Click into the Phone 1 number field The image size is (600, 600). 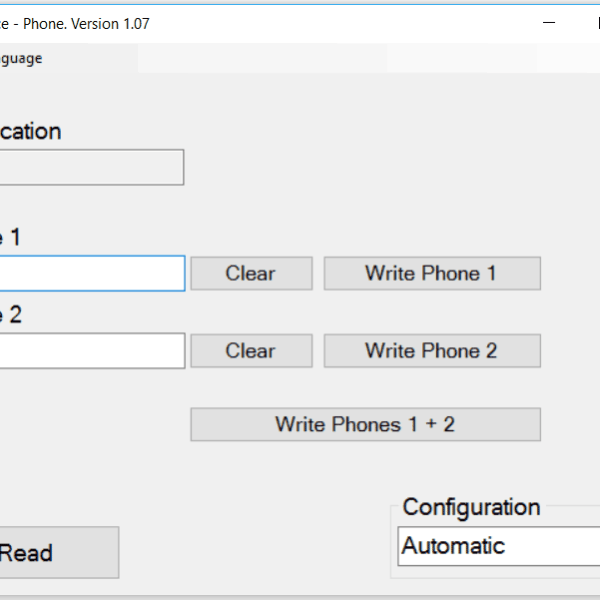tap(92, 274)
